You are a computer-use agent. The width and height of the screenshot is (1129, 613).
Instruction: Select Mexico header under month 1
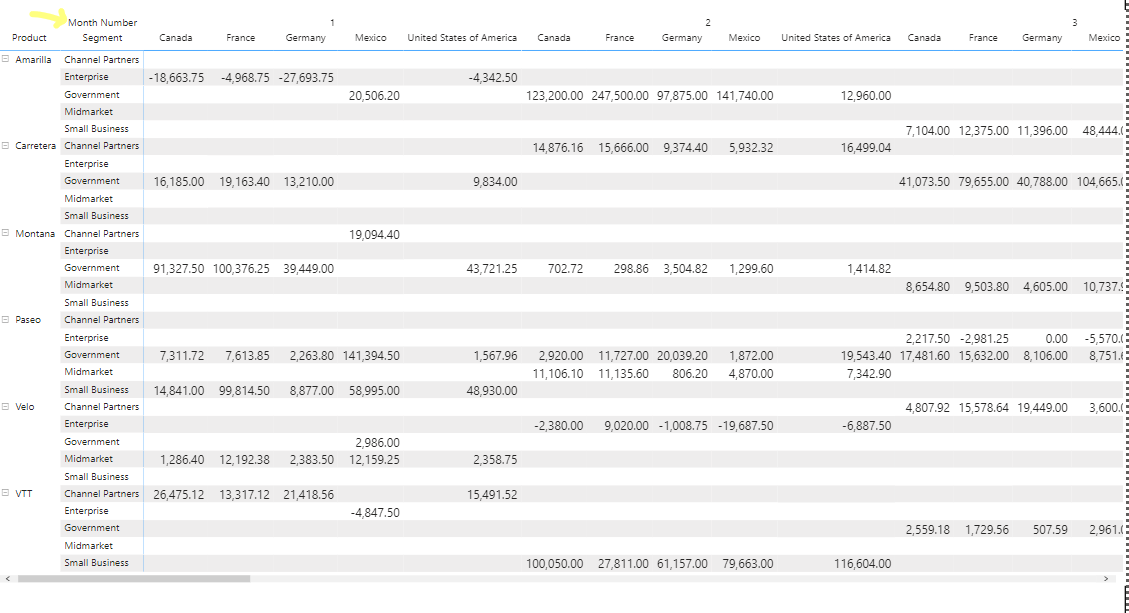pos(371,37)
